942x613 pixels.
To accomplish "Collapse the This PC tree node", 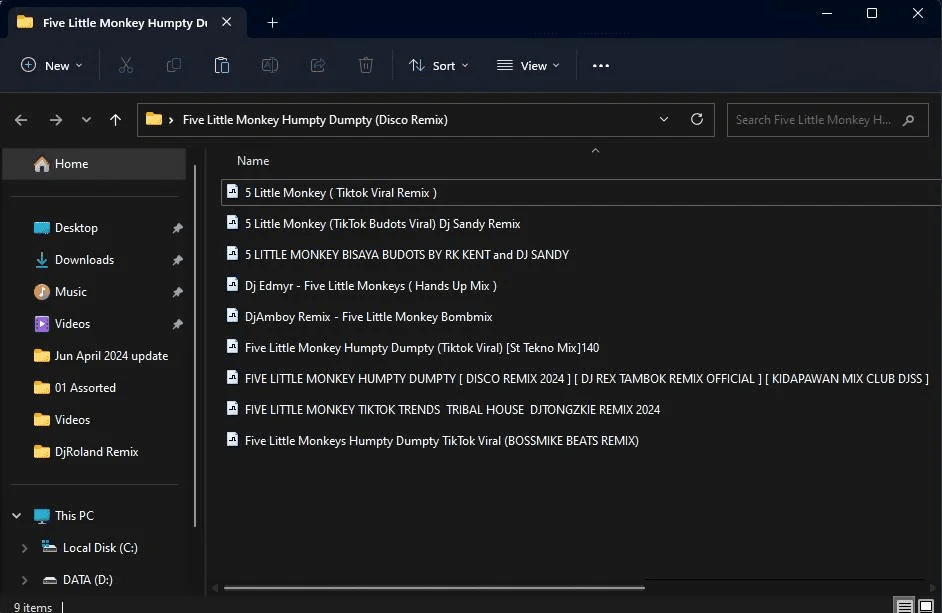I will coord(17,516).
